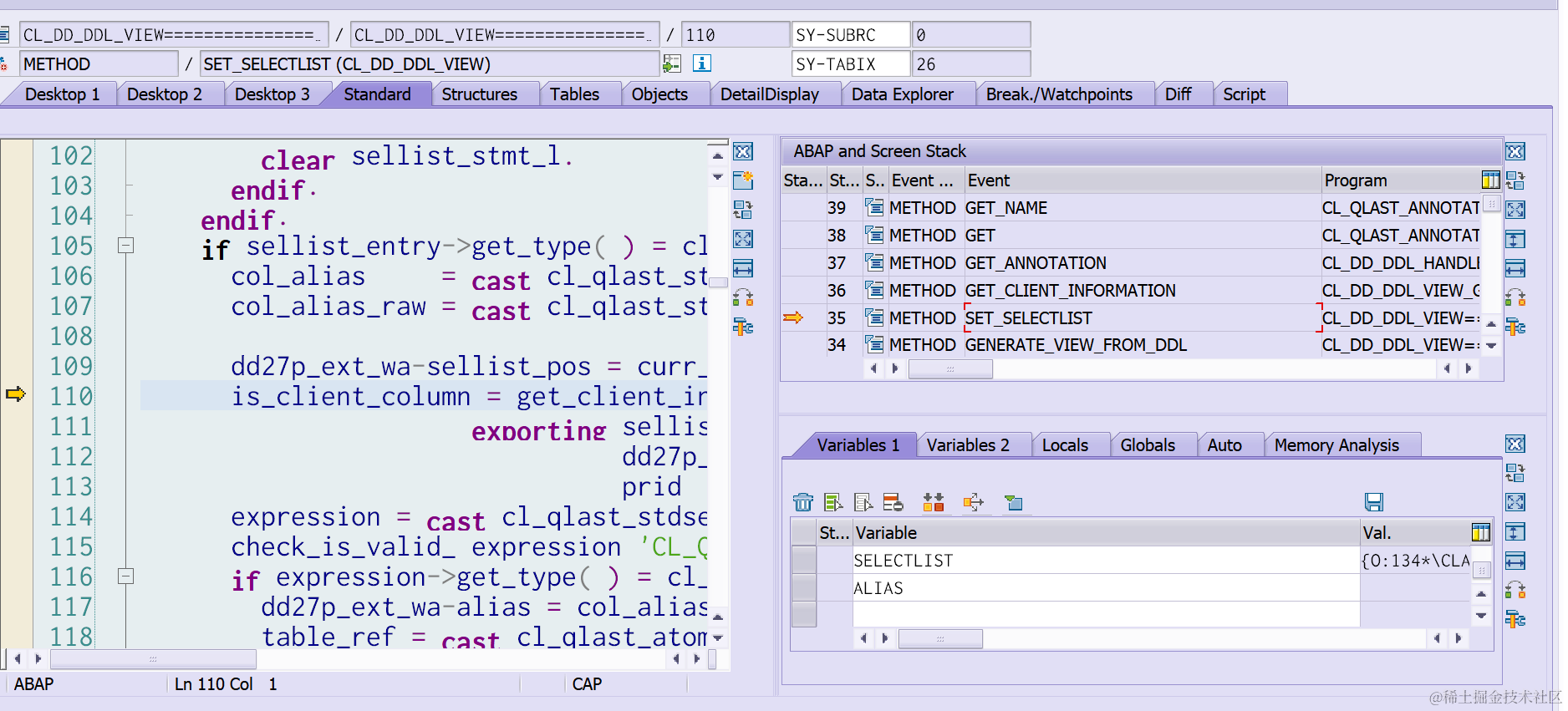Switch to Locals tab
This screenshot has height=711, width=1568.
[x=1065, y=445]
